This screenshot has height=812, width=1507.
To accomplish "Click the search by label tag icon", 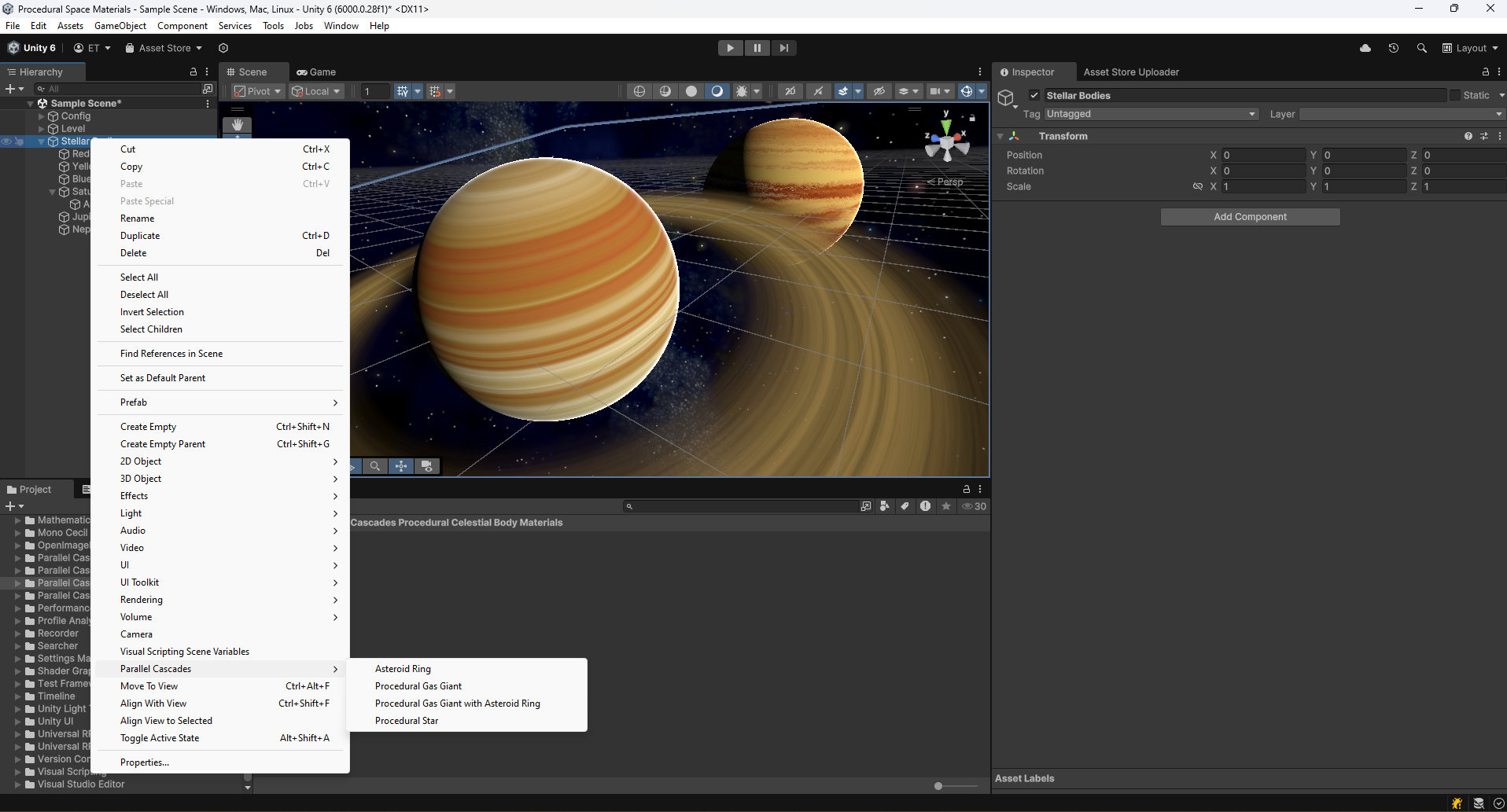I will pos(905,506).
